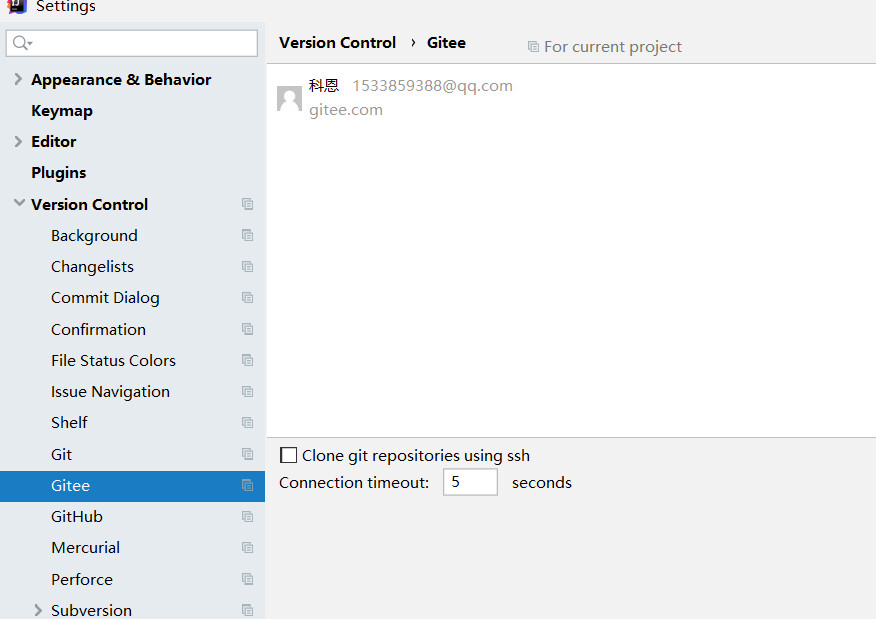Expand the Editor settings section

[18, 141]
